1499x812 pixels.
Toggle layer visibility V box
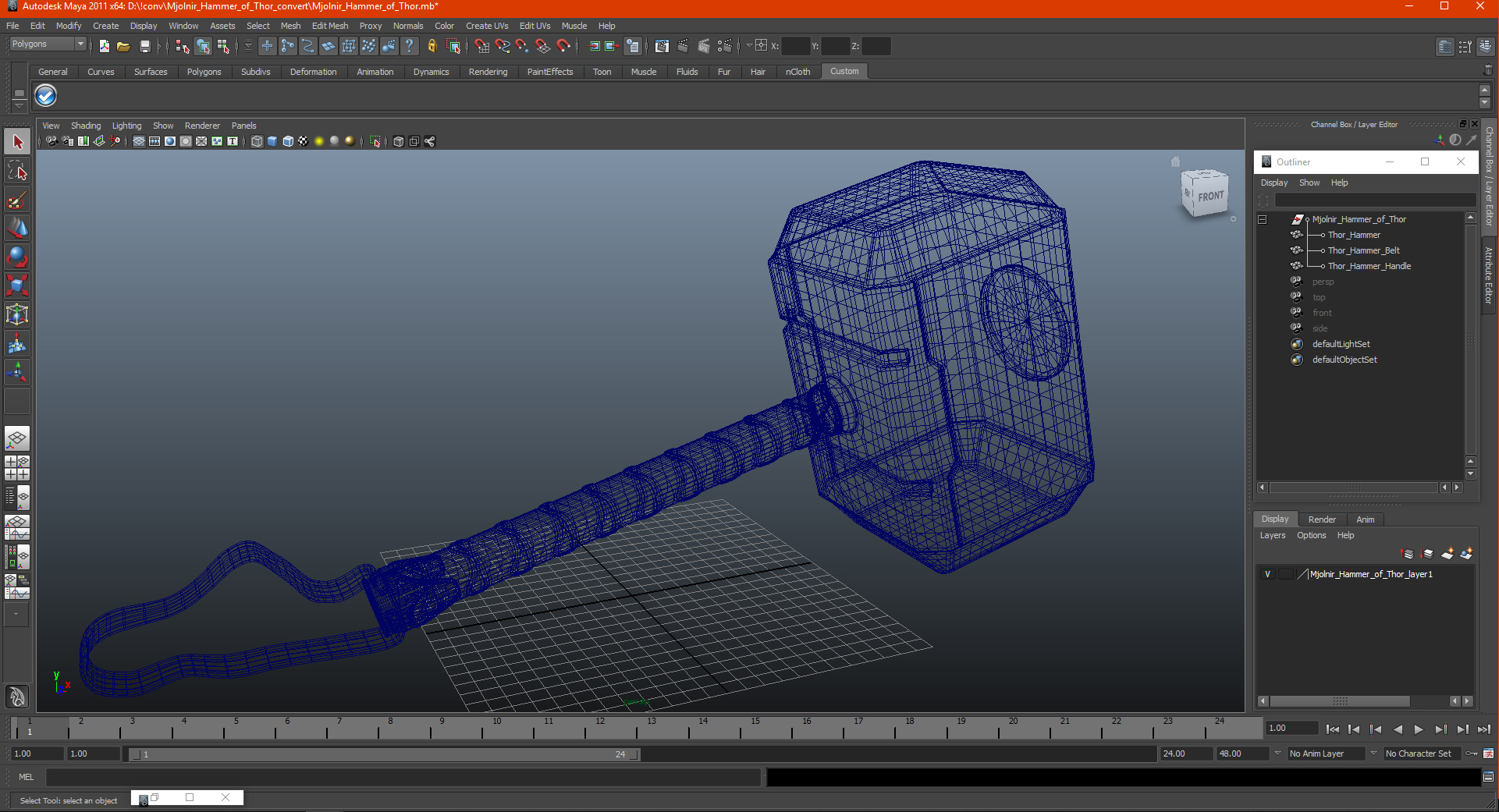[x=1267, y=574]
